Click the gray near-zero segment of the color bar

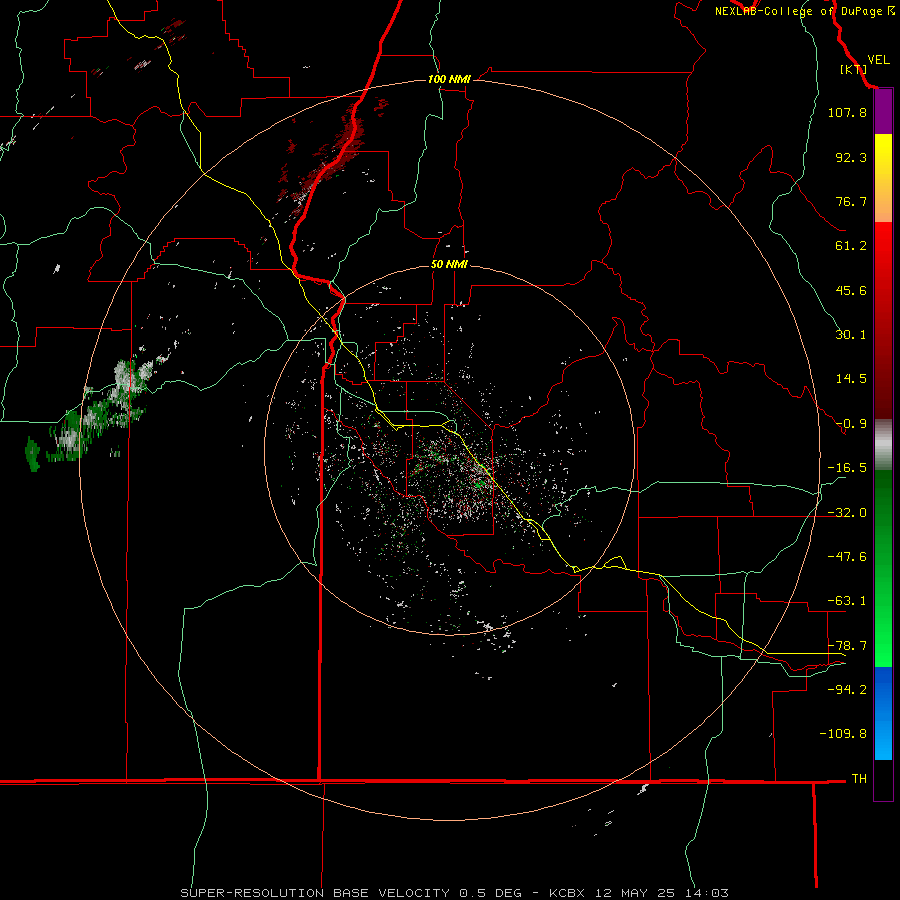(883, 445)
